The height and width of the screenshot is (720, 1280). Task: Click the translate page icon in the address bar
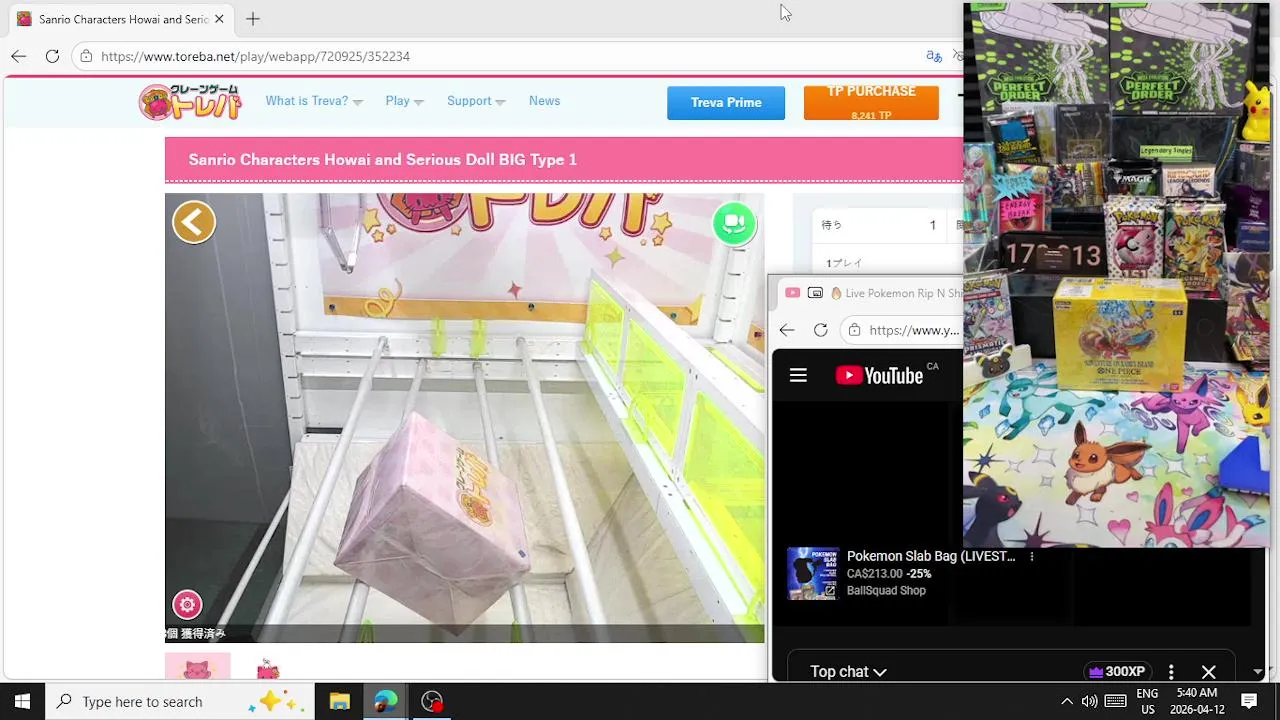point(934,56)
